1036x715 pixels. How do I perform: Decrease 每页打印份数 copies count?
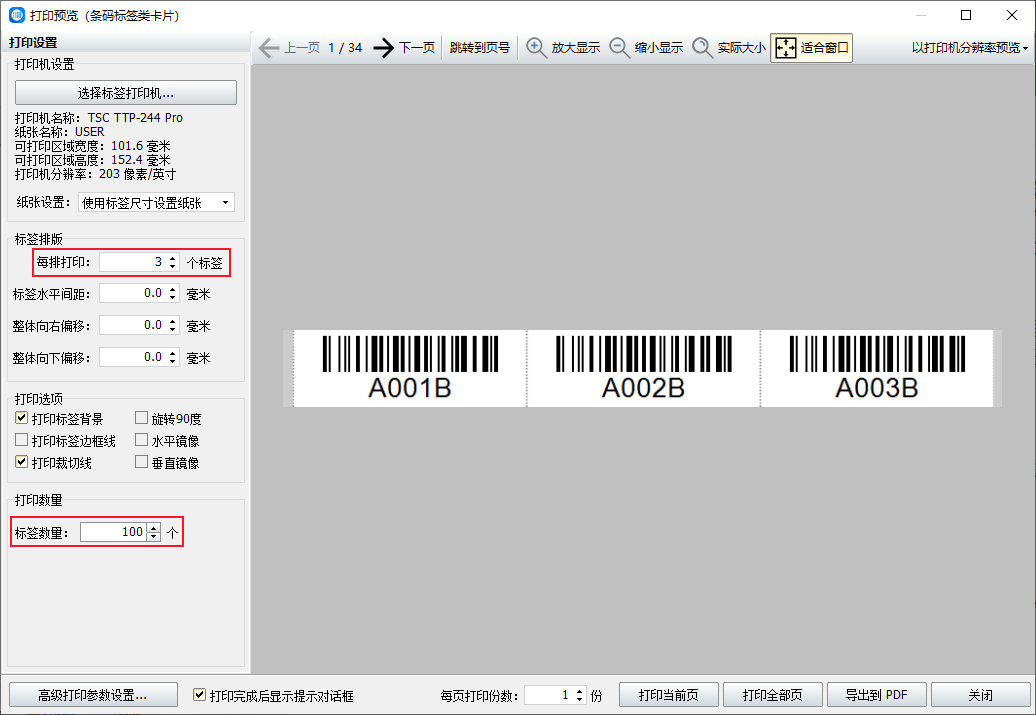click(x=579, y=699)
